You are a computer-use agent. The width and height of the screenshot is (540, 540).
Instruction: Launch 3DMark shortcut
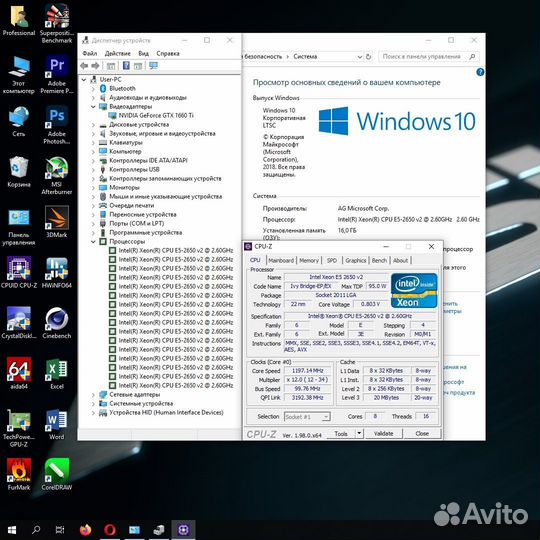click(57, 222)
